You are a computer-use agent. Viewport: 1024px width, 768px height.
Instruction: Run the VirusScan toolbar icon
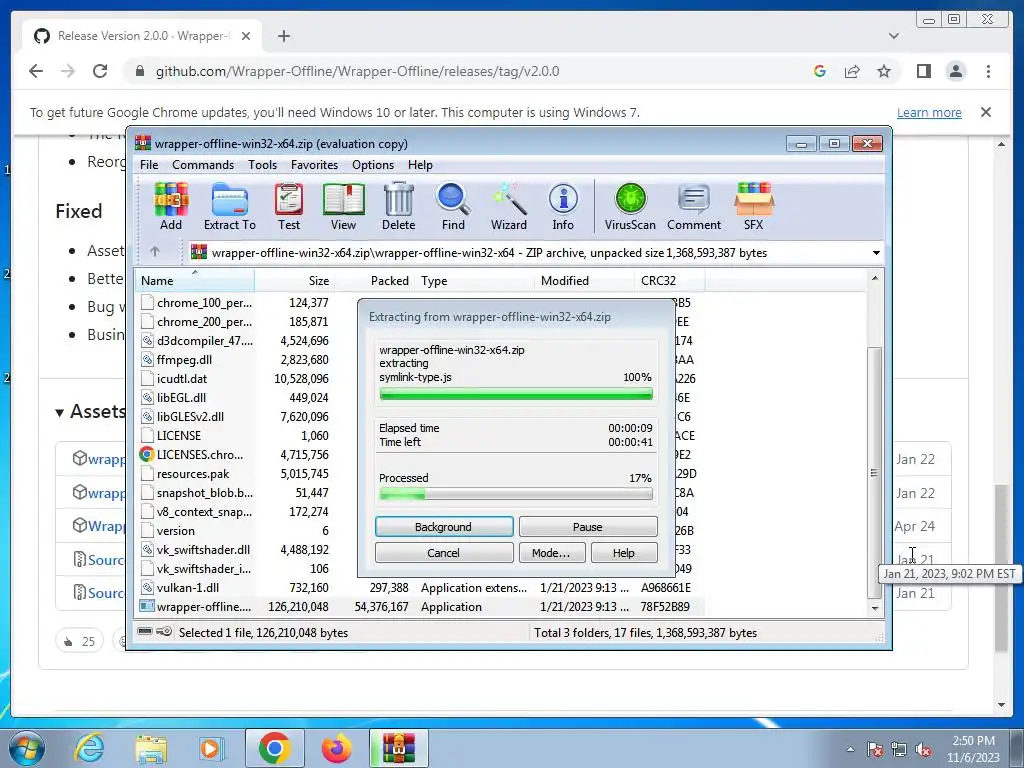tap(630, 206)
